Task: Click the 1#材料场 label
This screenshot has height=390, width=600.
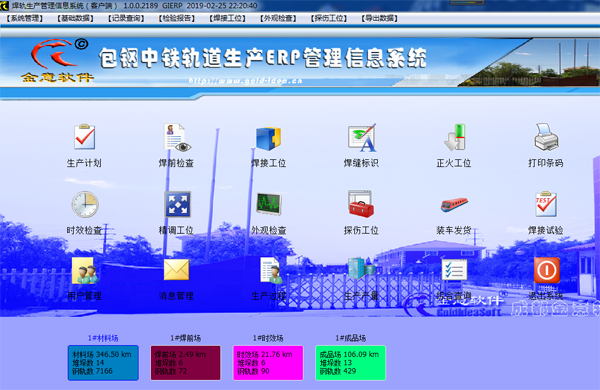Action: 103,338
